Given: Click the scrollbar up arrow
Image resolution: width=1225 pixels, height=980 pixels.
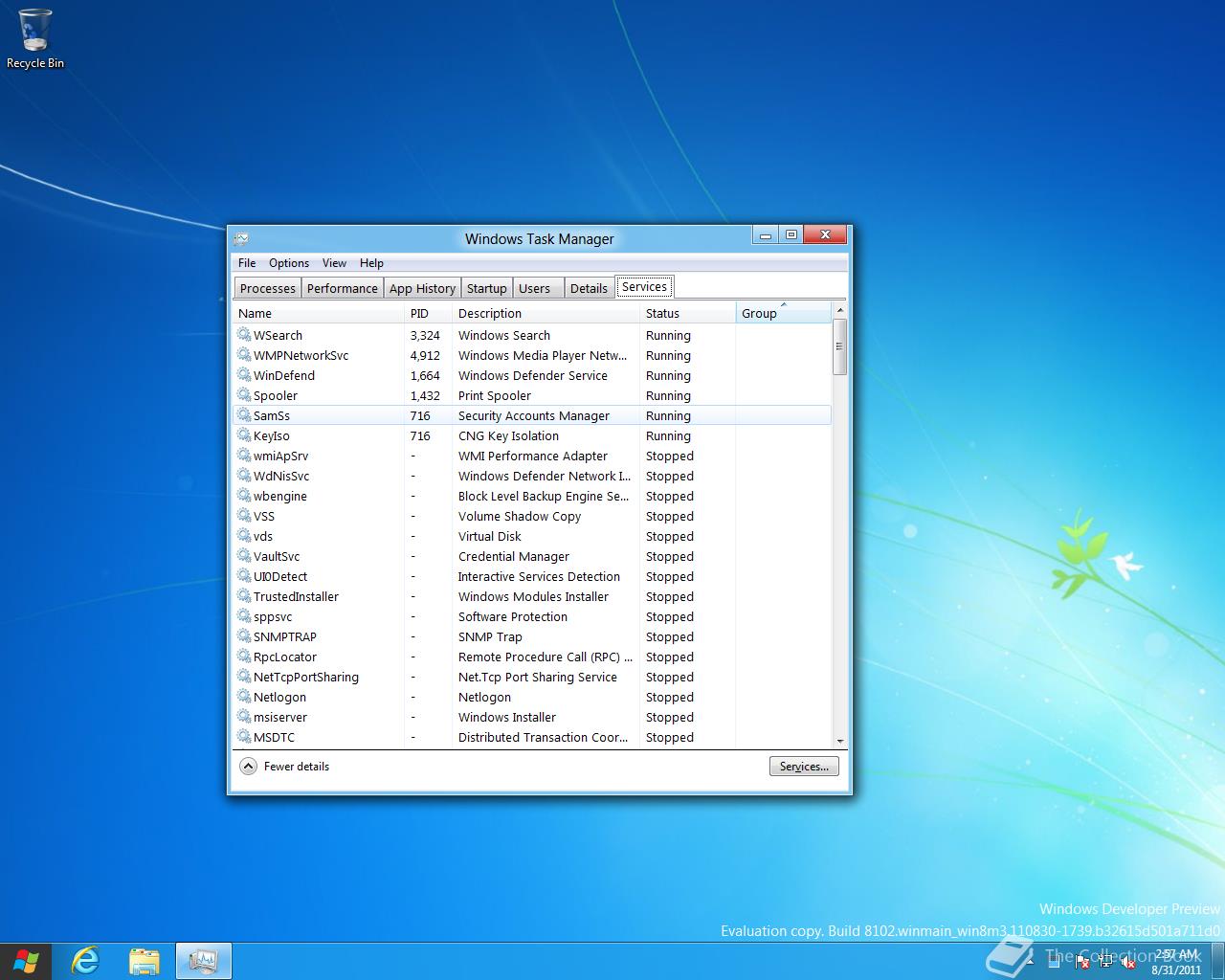Looking at the screenshot, I should click(x=840, y=310).
